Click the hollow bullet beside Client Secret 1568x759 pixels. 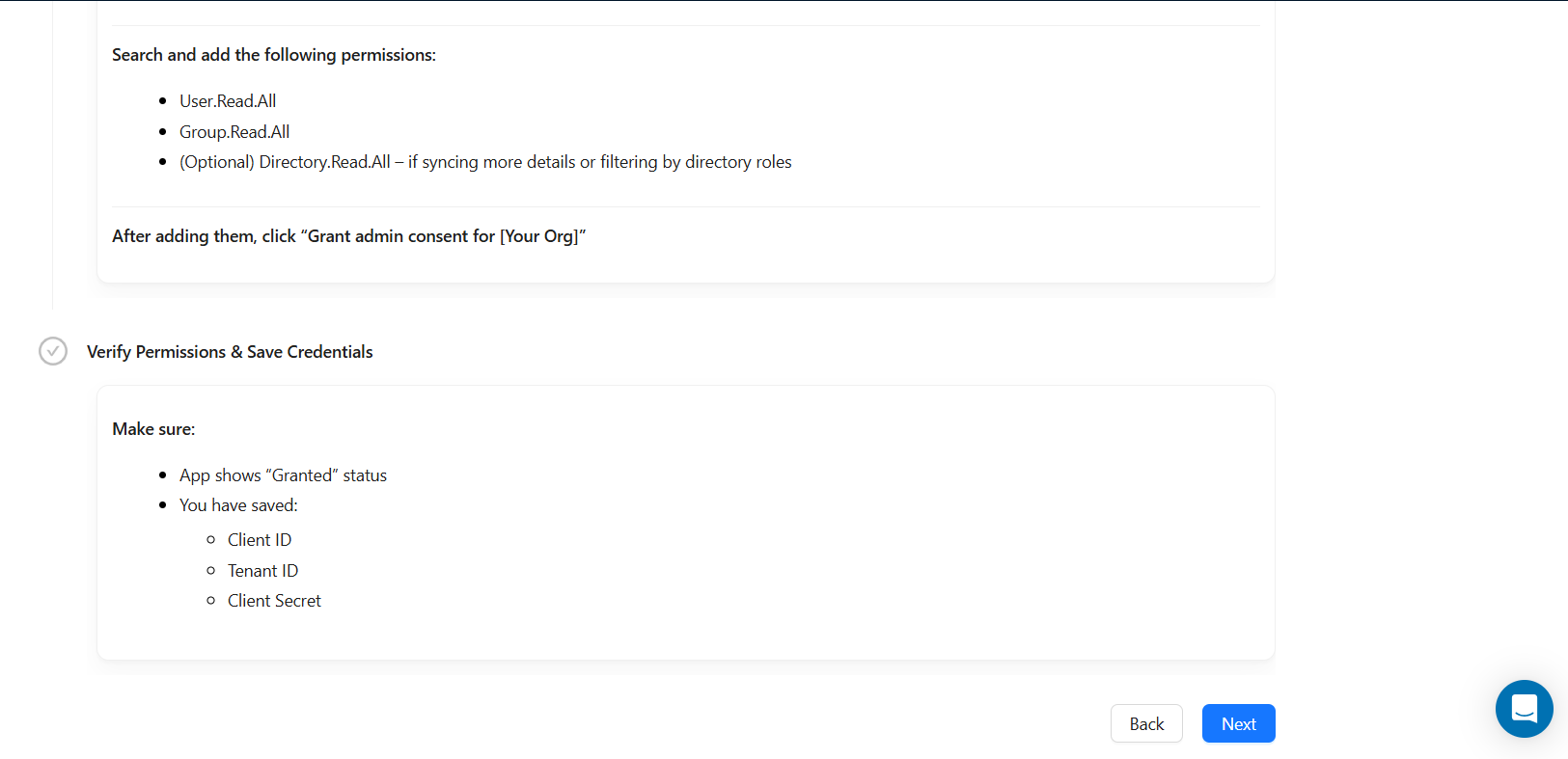coord(211,601)
